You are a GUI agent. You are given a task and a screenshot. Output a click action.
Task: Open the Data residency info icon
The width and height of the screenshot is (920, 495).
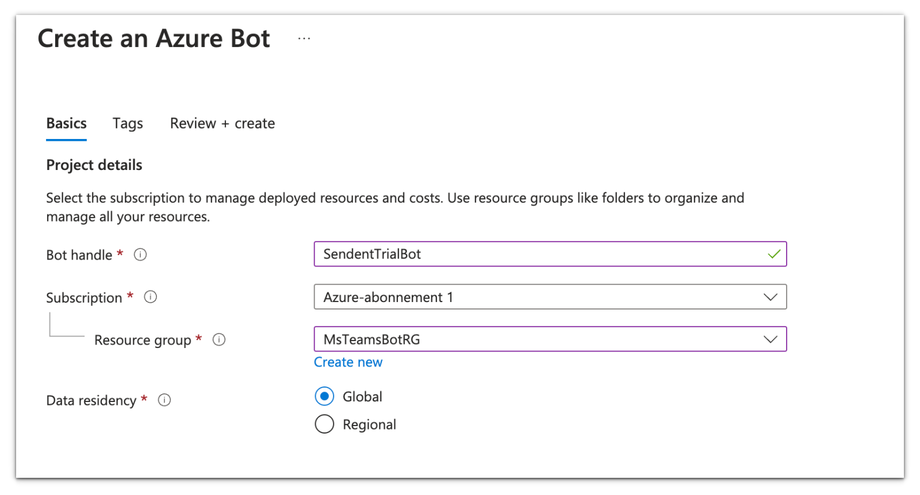(x=164, y=400)
